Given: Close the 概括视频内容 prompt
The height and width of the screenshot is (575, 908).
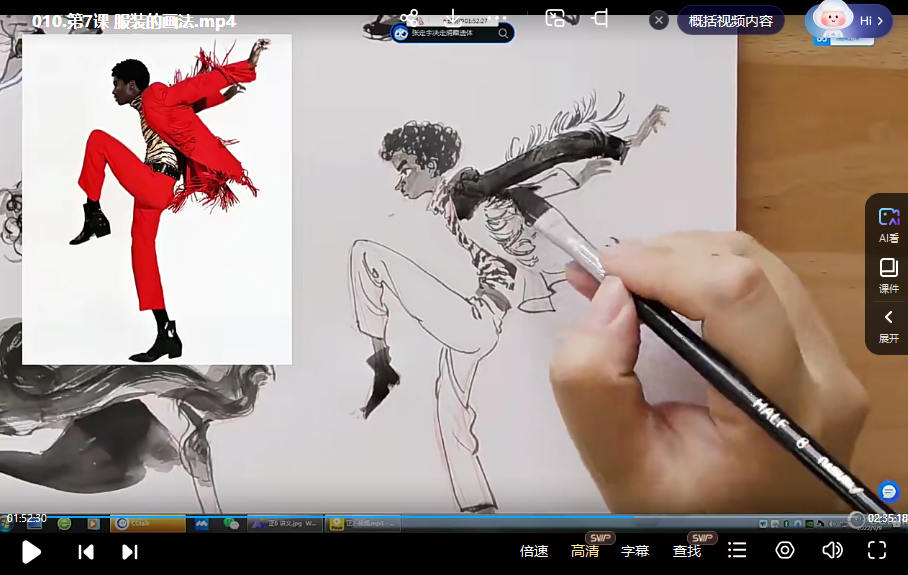Looking at the screenshot, I should pos(659,20).
